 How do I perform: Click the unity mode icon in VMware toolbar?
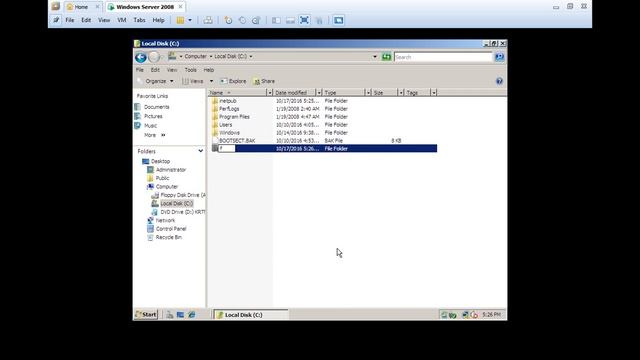coord(319,20)
